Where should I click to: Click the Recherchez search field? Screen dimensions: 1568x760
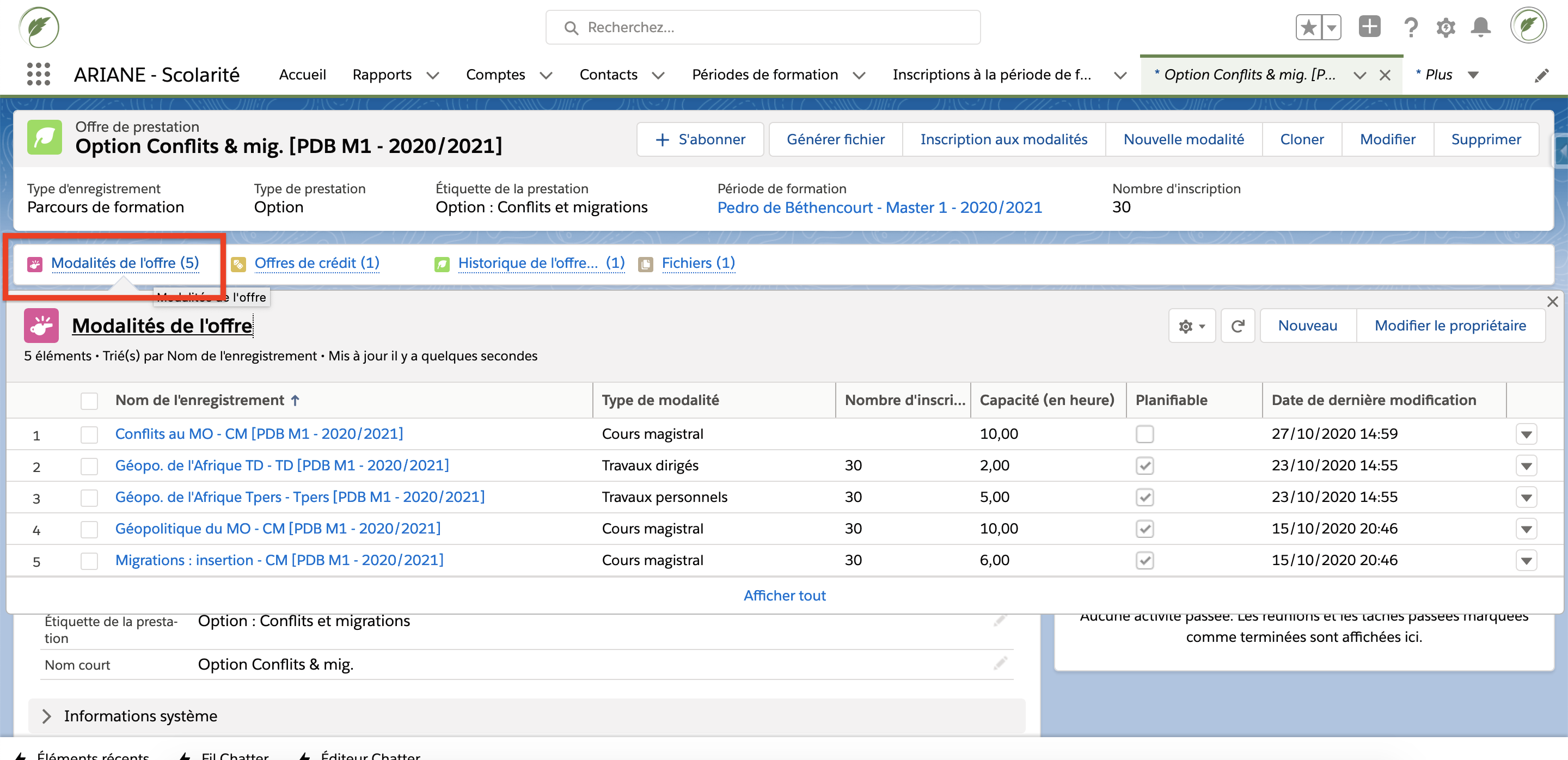(x=763, y=27)
